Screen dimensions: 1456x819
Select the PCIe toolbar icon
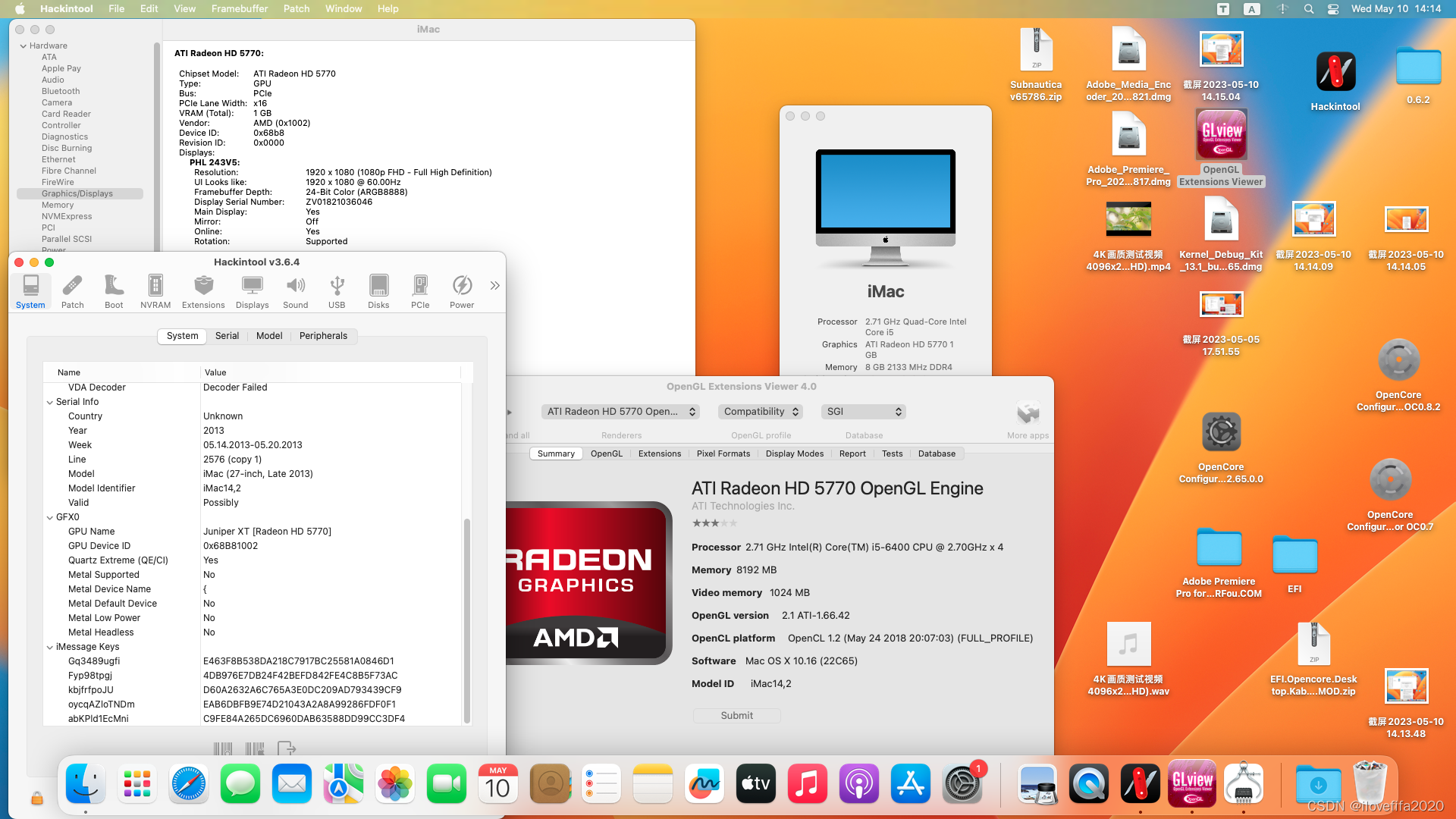[x=420, y=291]
